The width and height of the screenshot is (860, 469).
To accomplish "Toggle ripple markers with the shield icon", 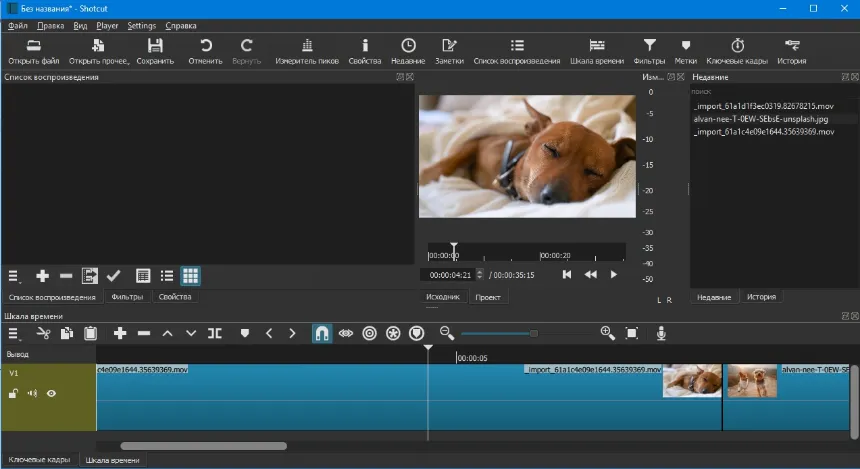I will coord(417,333).
